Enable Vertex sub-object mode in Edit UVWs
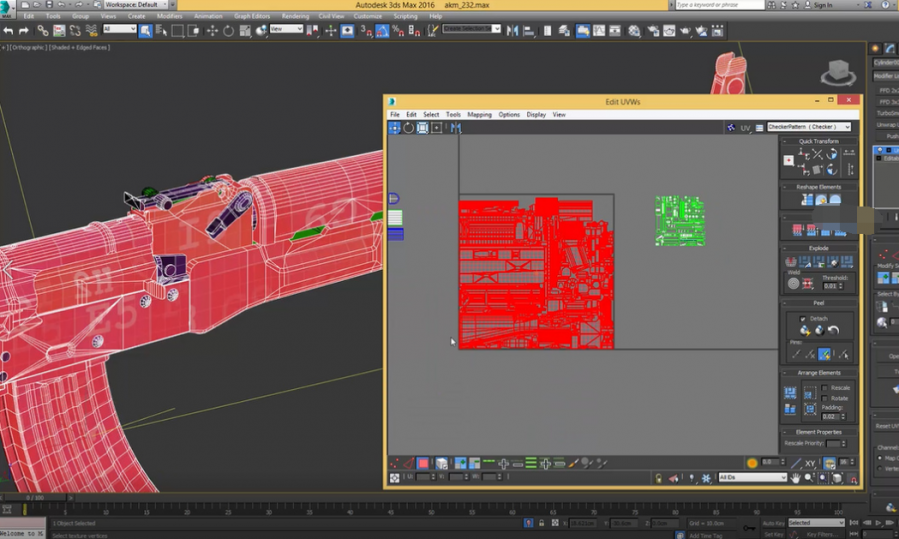The width and height of the screenshot is (899, 539). click(394, 463)
